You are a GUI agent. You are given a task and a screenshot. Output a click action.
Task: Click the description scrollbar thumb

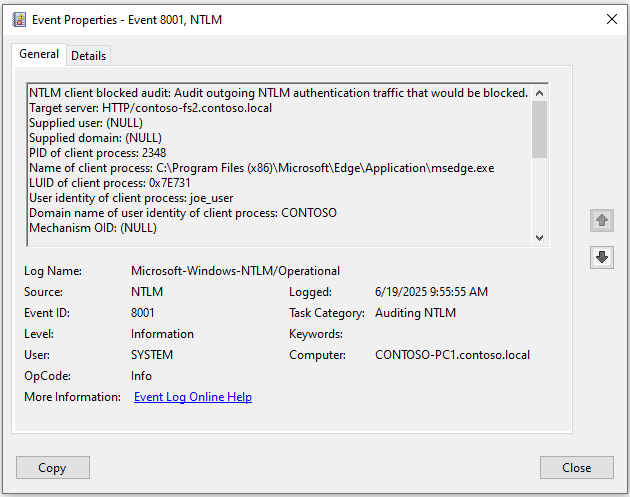pyautogui.click(x=540, y=129)
